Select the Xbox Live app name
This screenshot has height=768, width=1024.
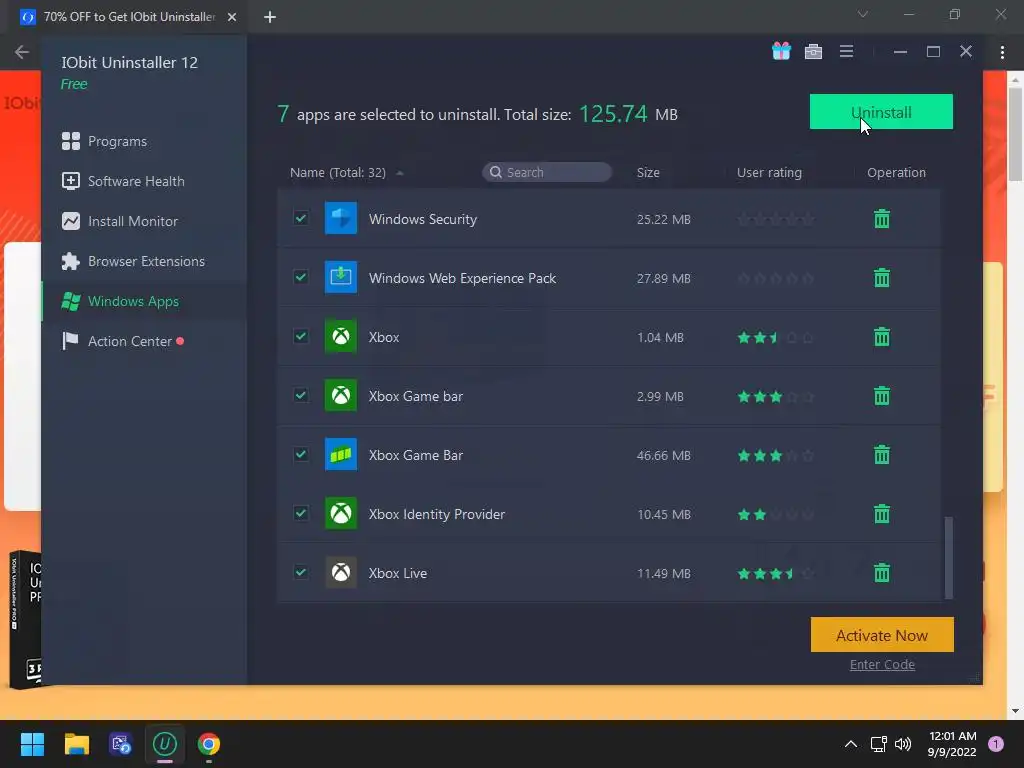point(397,573)
